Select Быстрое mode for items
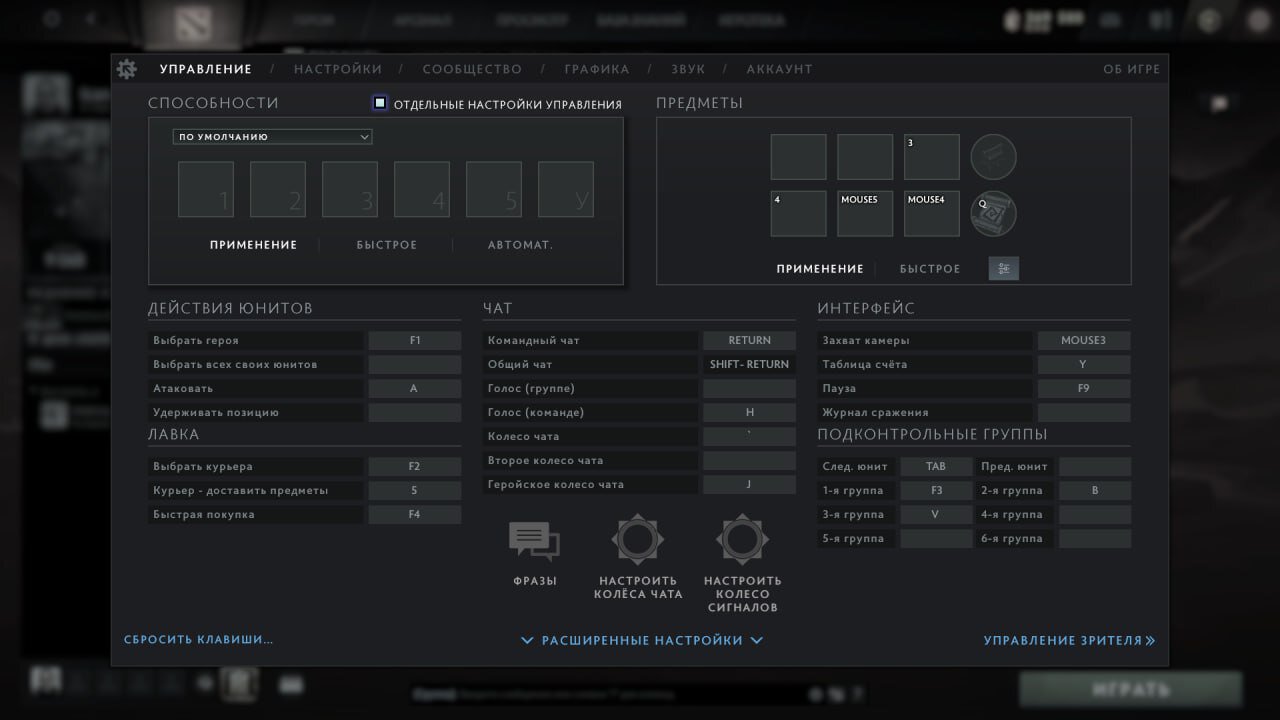The width and height of the screenshot is (1280, 720). (x=929, y=269)
